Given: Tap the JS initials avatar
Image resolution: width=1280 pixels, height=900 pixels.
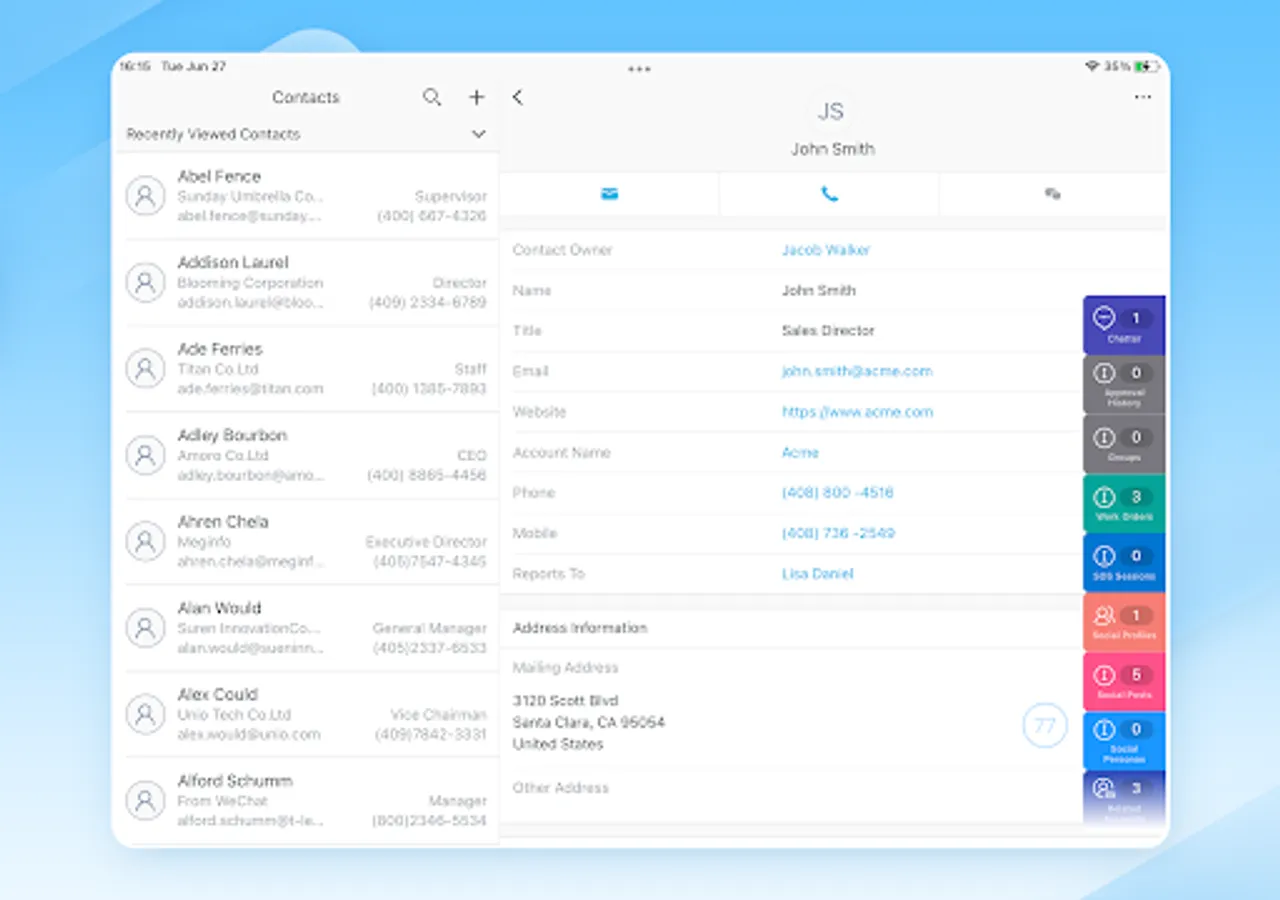Looking at the screenshot, I should click(x=831, y=111).
